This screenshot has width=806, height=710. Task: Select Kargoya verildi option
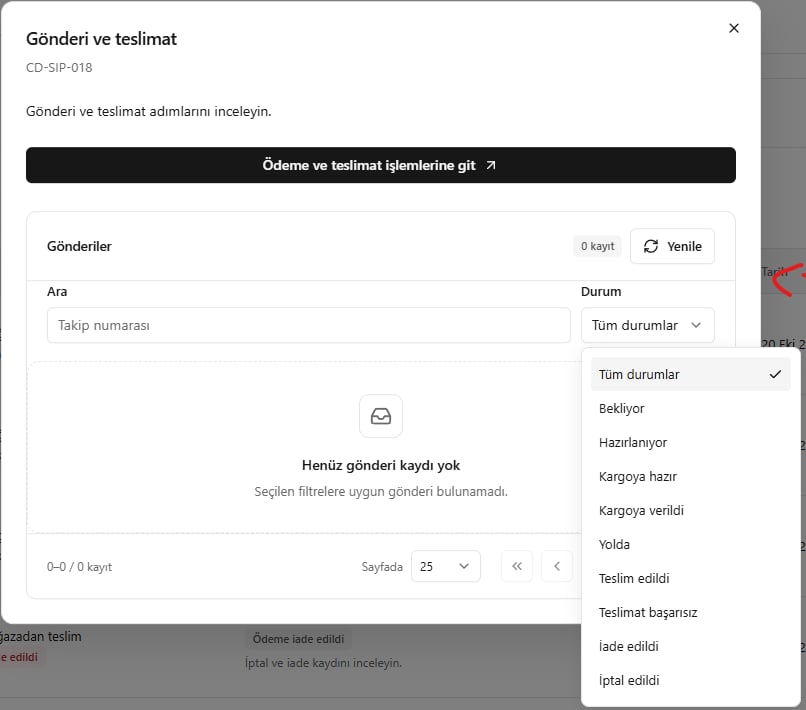(x=690, y=510)
